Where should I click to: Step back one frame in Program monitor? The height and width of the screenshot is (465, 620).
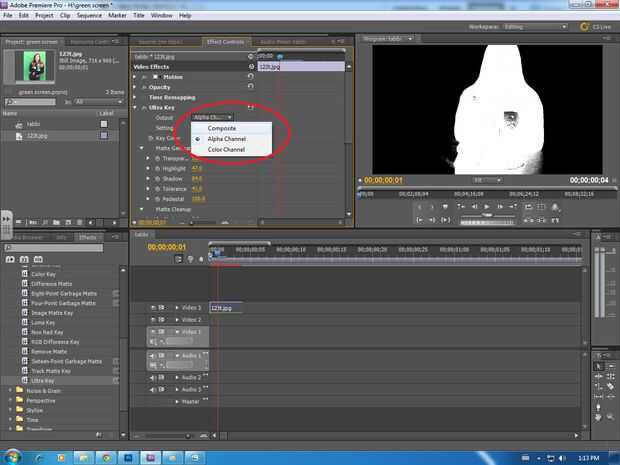point(474,206)
